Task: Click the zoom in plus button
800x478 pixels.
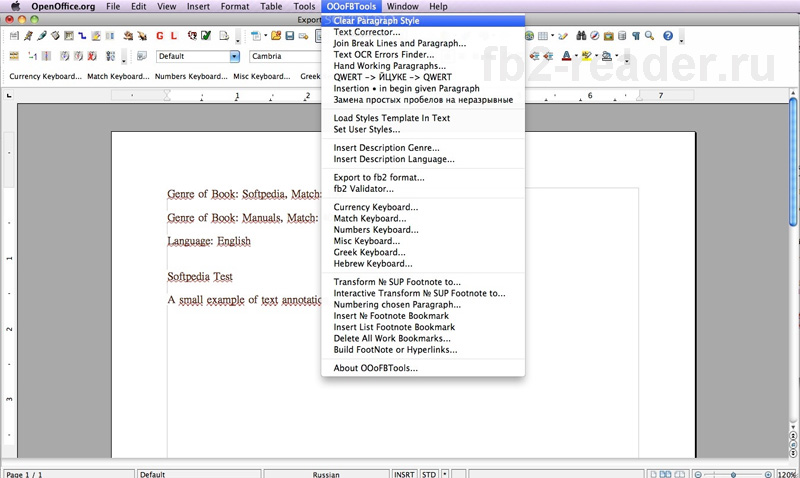Action: [768, 474]
